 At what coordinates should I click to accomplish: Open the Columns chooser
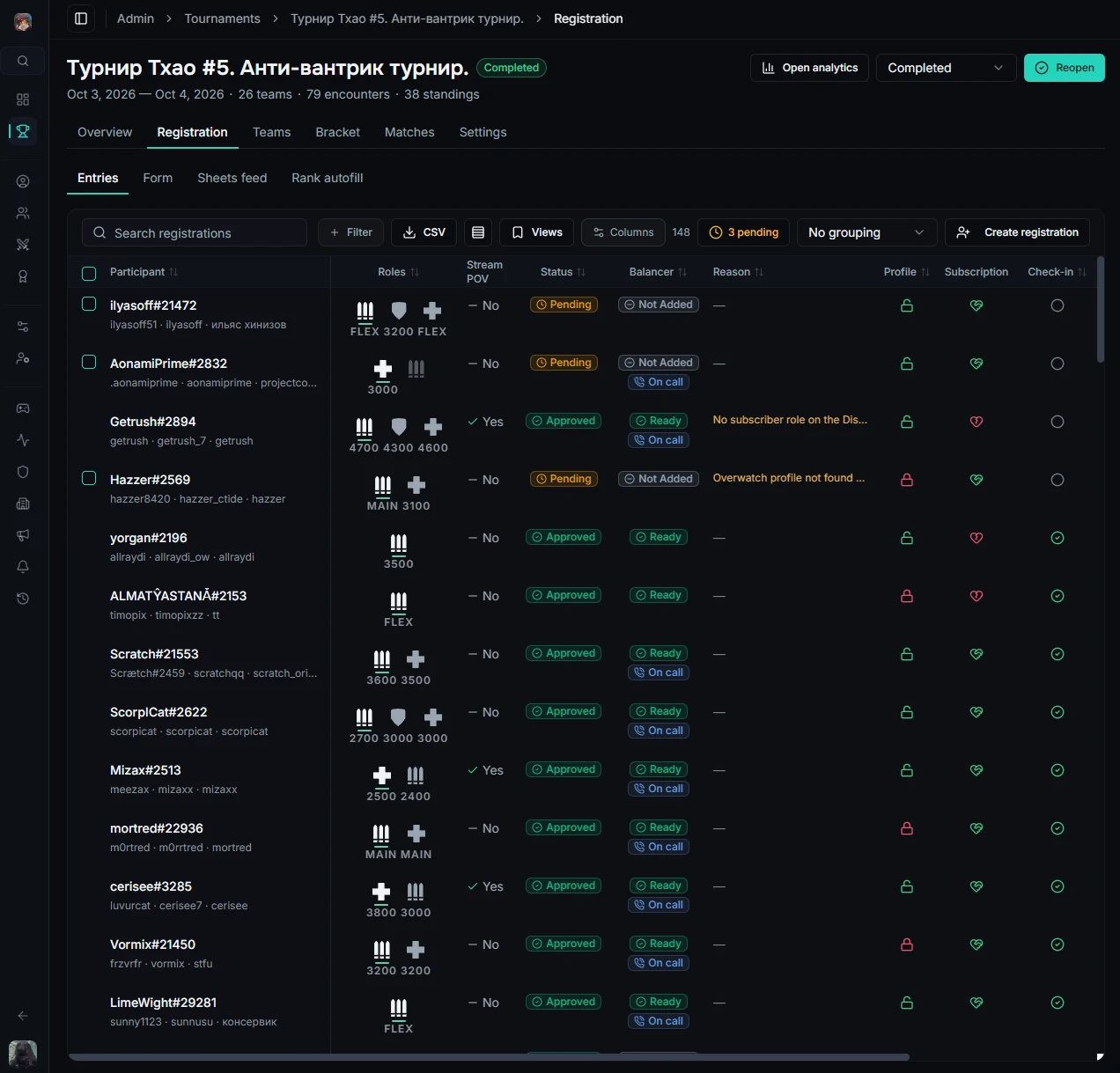pyautogui.click(x=623, y=232)
